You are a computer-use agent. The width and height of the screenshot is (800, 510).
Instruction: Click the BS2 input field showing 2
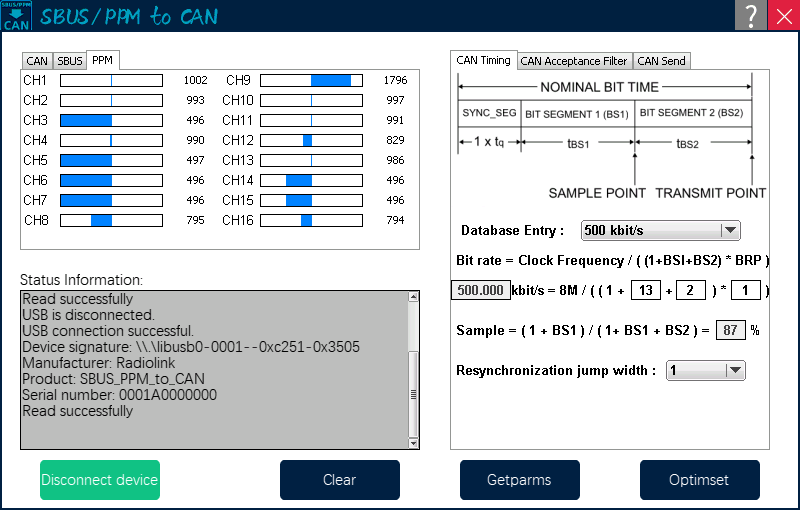(x=691, y=290)
